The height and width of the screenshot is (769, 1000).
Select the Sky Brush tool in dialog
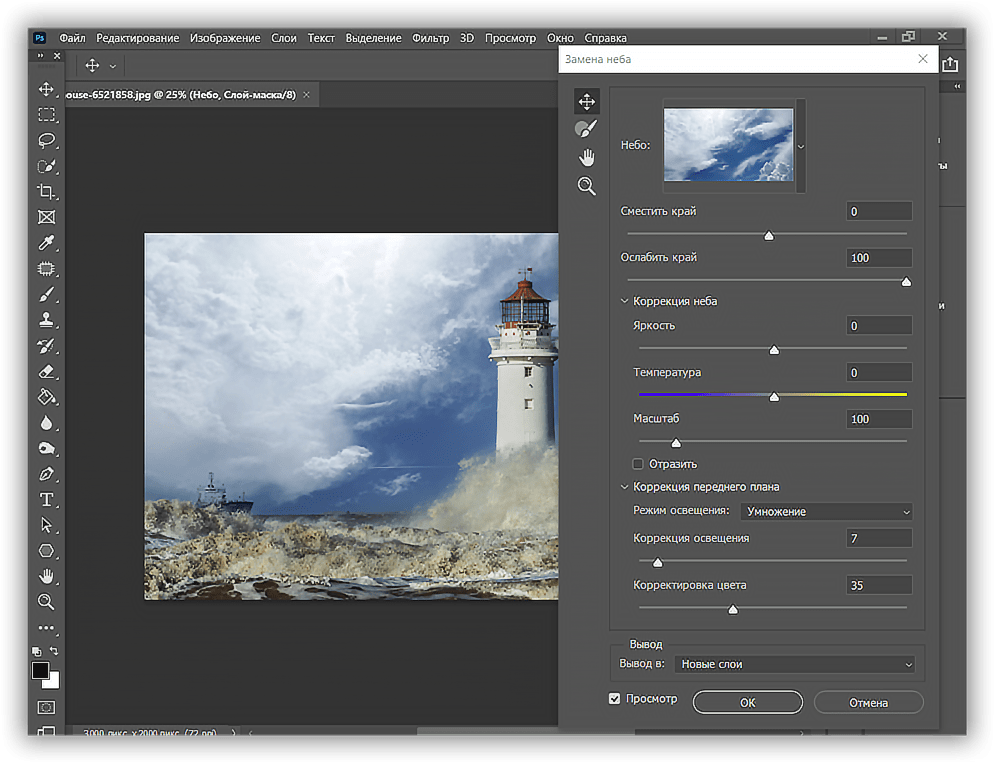[586, 129]
